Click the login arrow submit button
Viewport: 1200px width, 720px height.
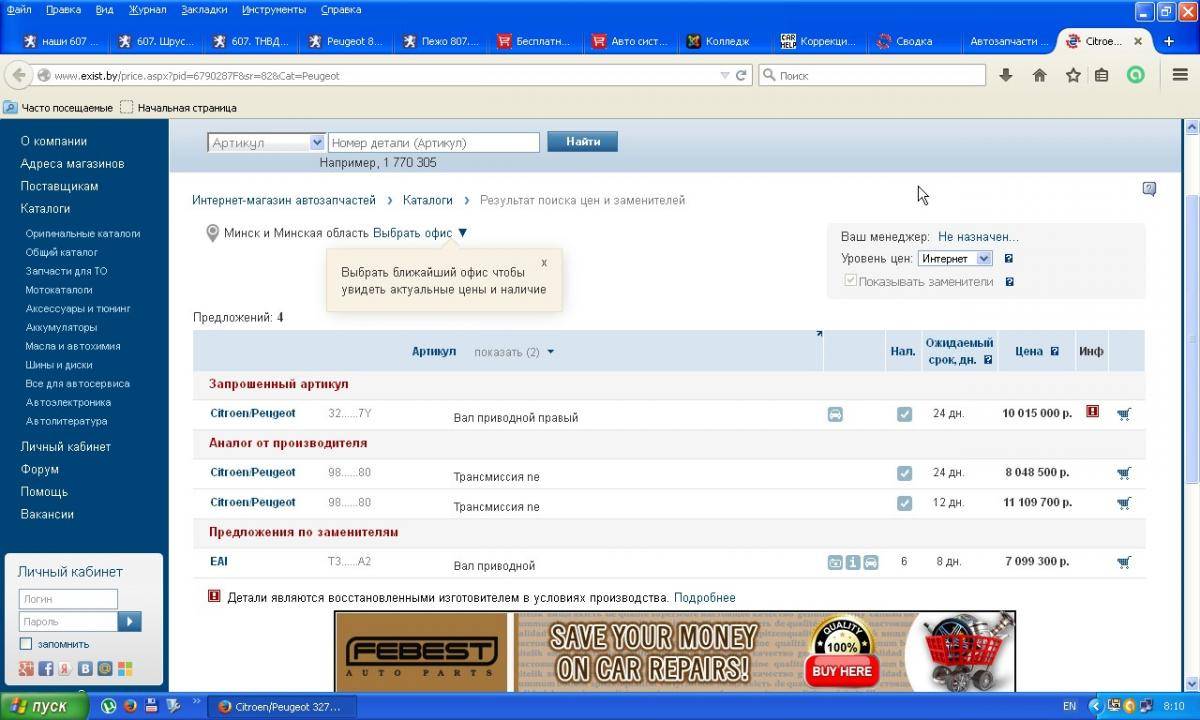coord(130,622)
